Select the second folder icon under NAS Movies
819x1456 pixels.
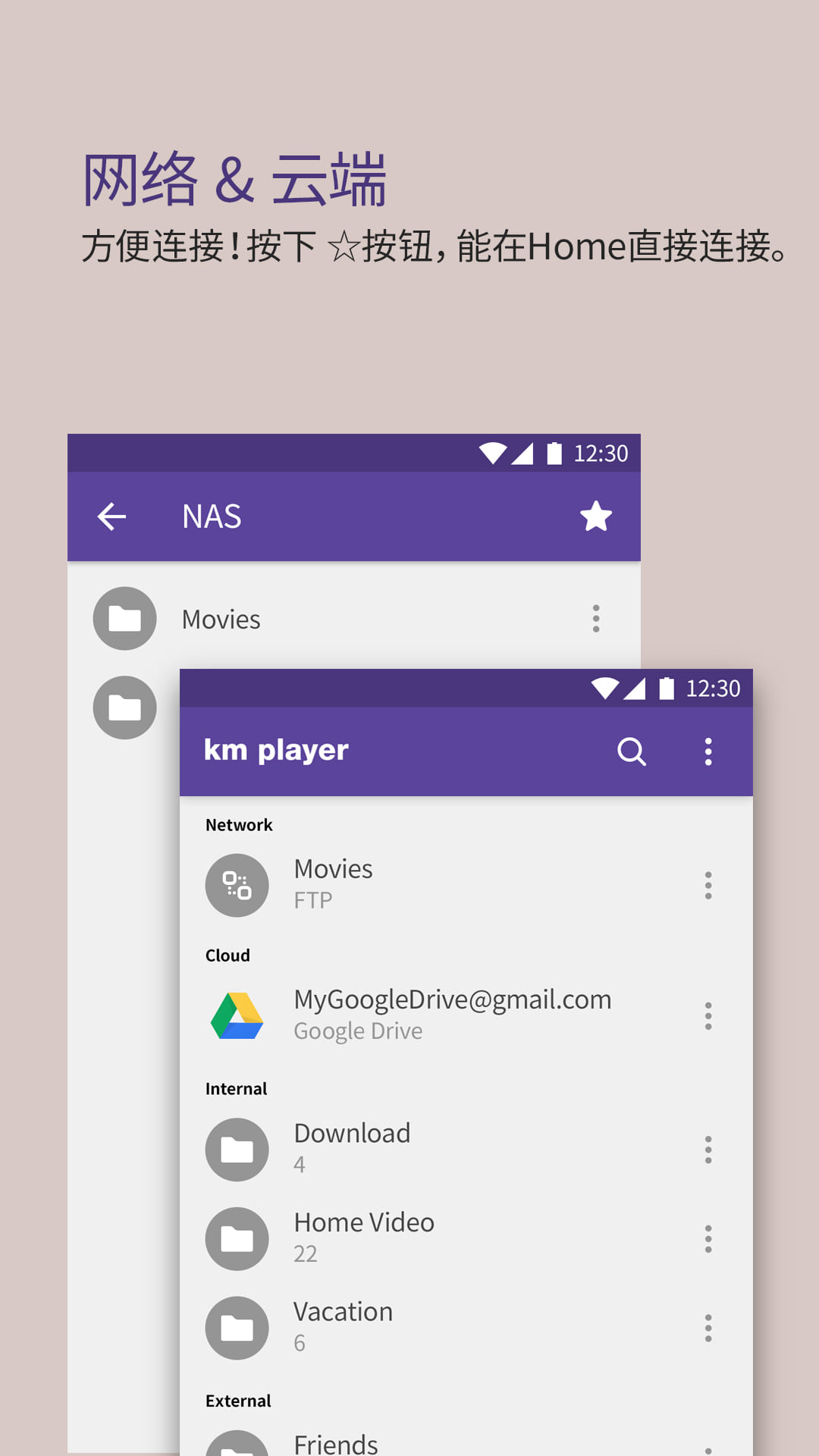click(x=125, y=708)
